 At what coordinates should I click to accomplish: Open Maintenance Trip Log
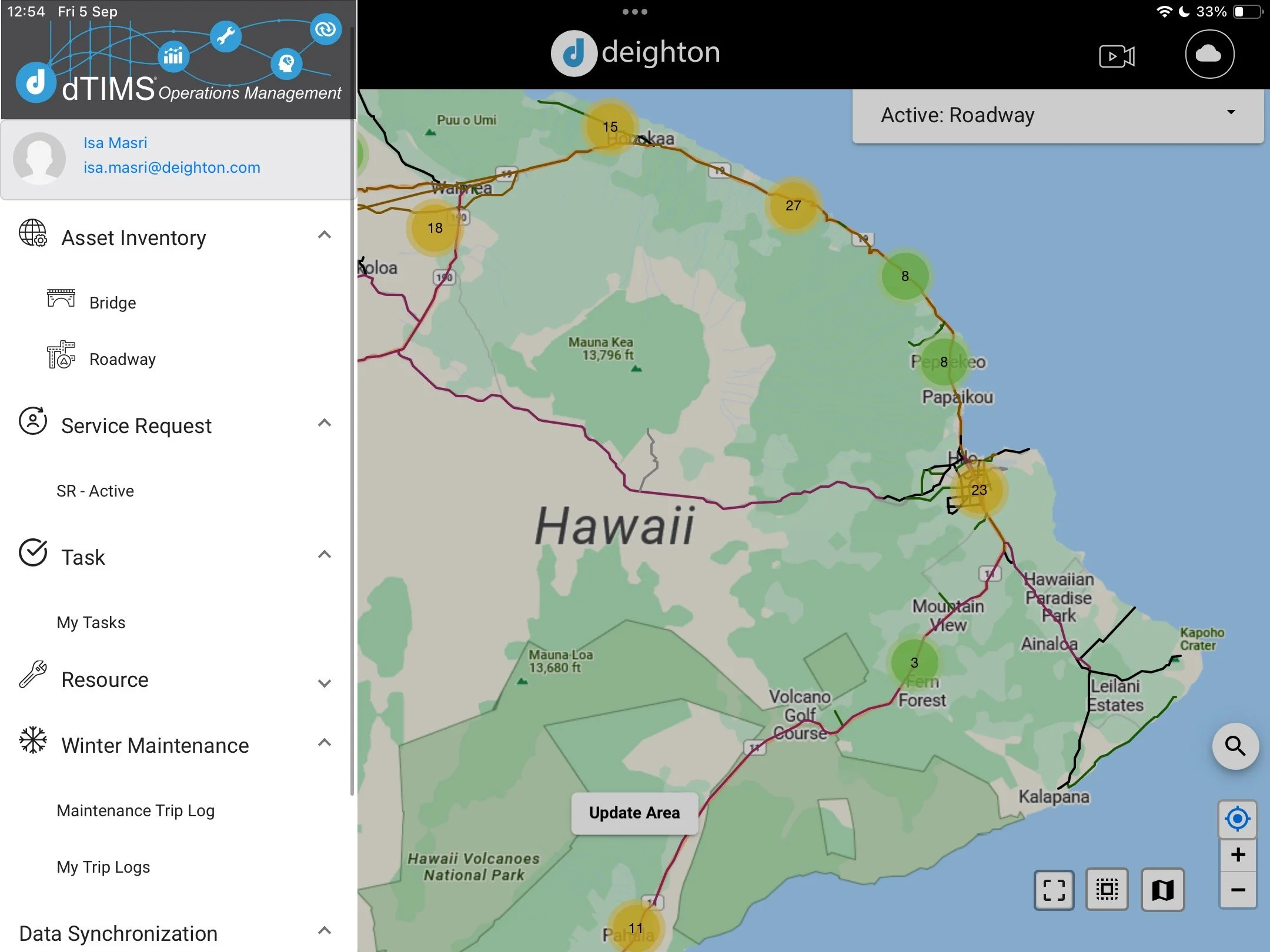point(135,810)
